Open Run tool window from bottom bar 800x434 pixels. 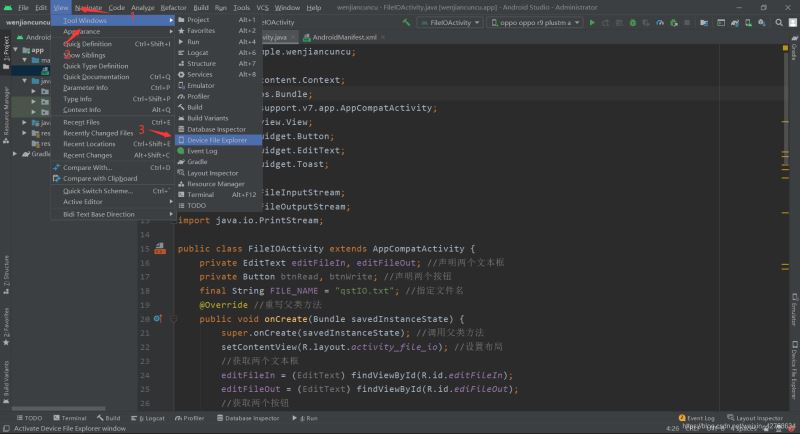305,418
